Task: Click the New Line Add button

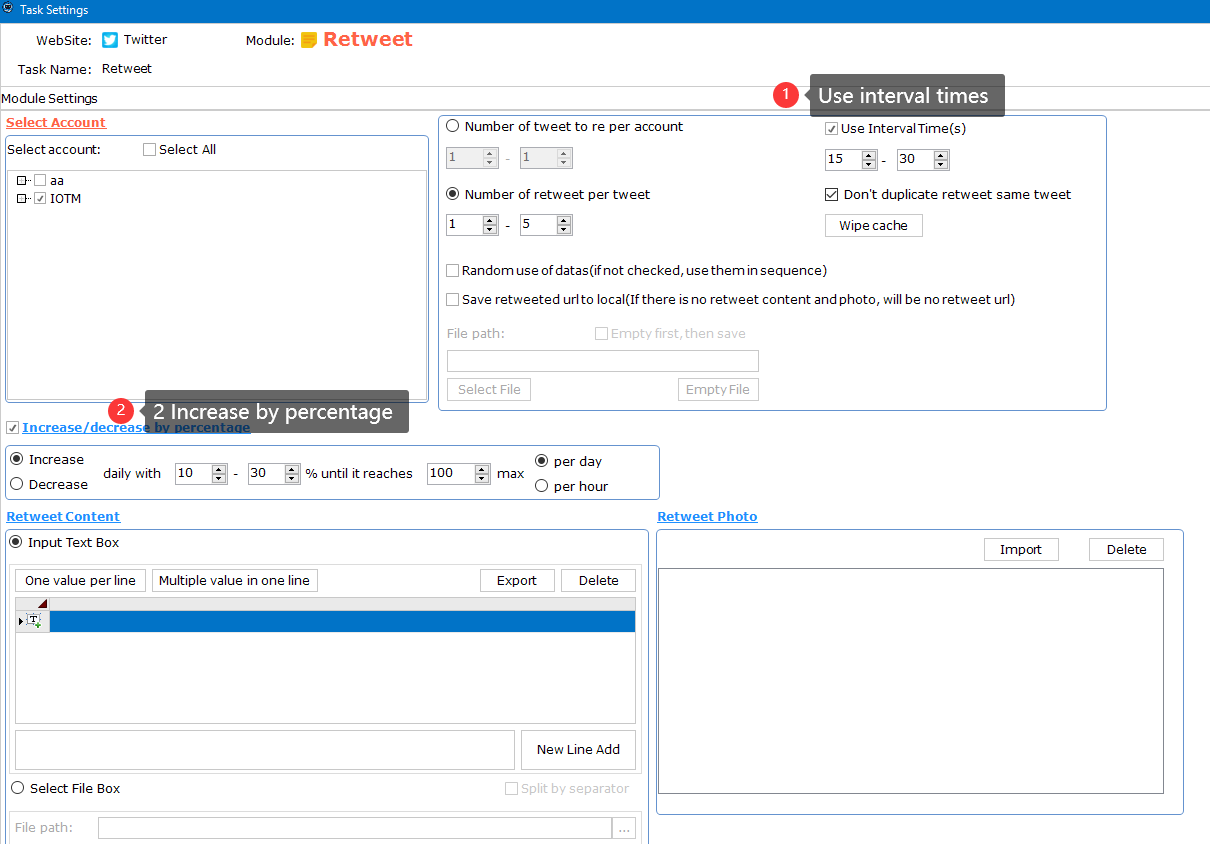Action: click(578, 750)
